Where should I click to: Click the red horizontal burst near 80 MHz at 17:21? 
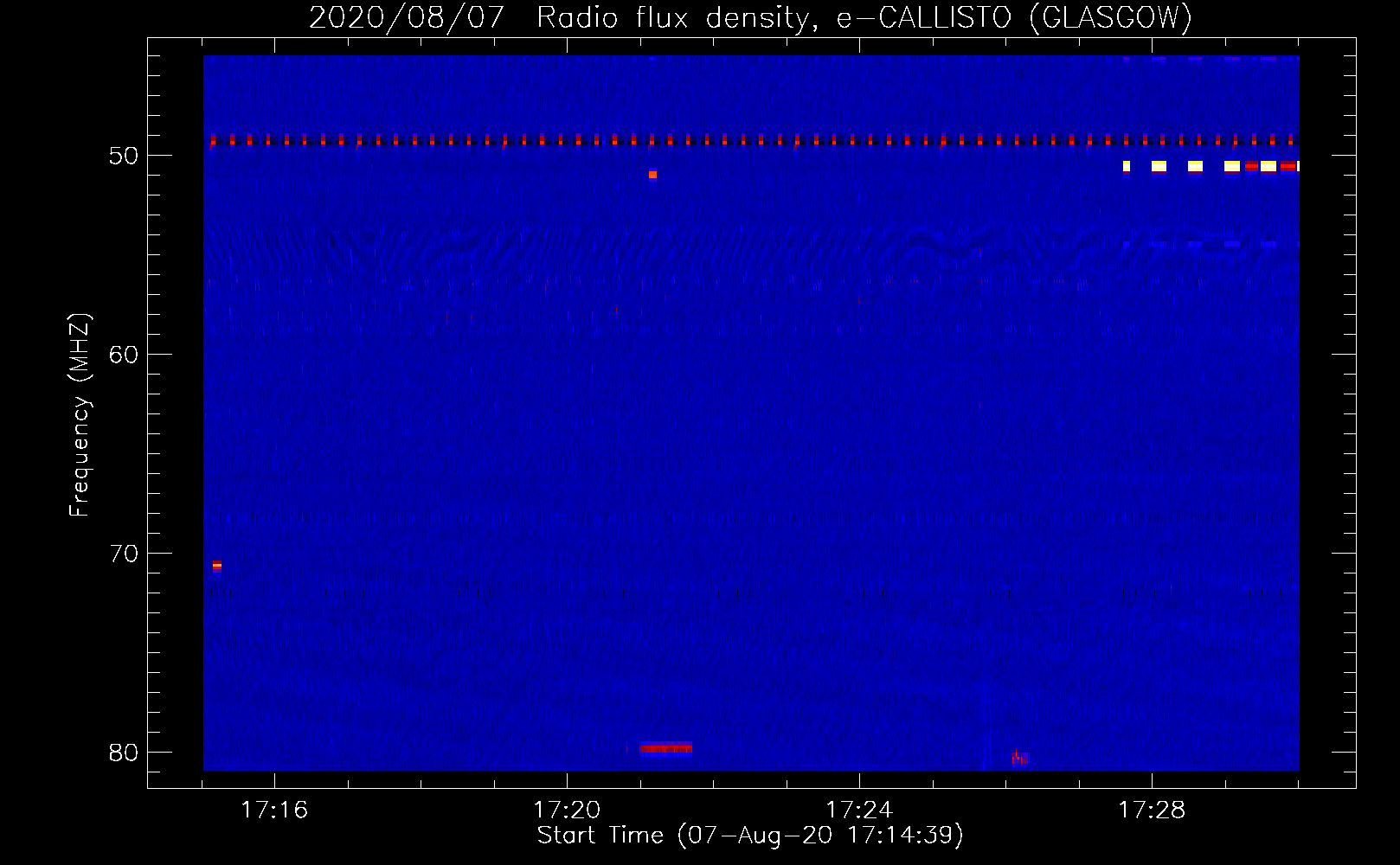coord(666,748)
